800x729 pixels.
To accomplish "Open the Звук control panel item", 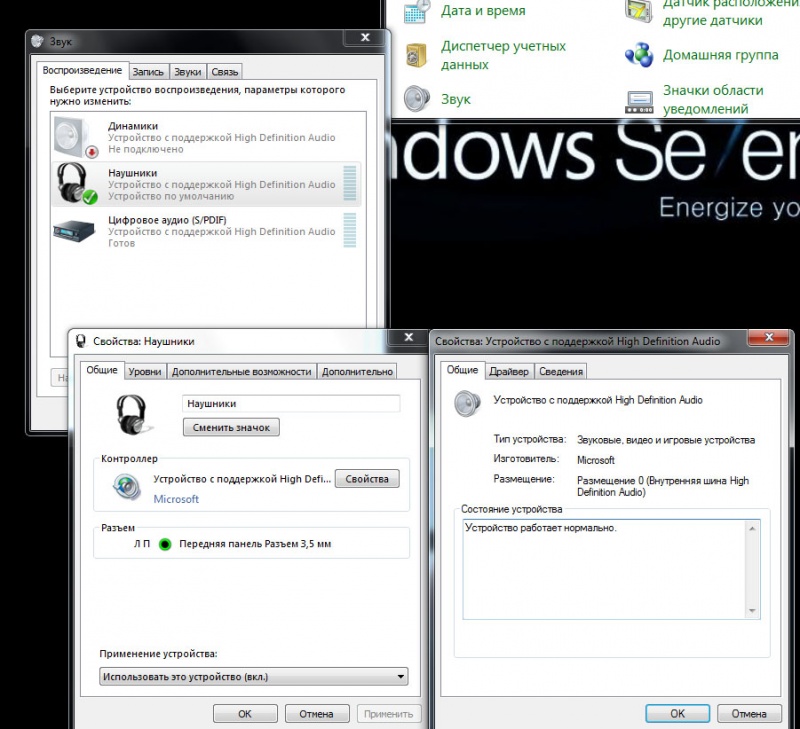I will coord(455,99).
